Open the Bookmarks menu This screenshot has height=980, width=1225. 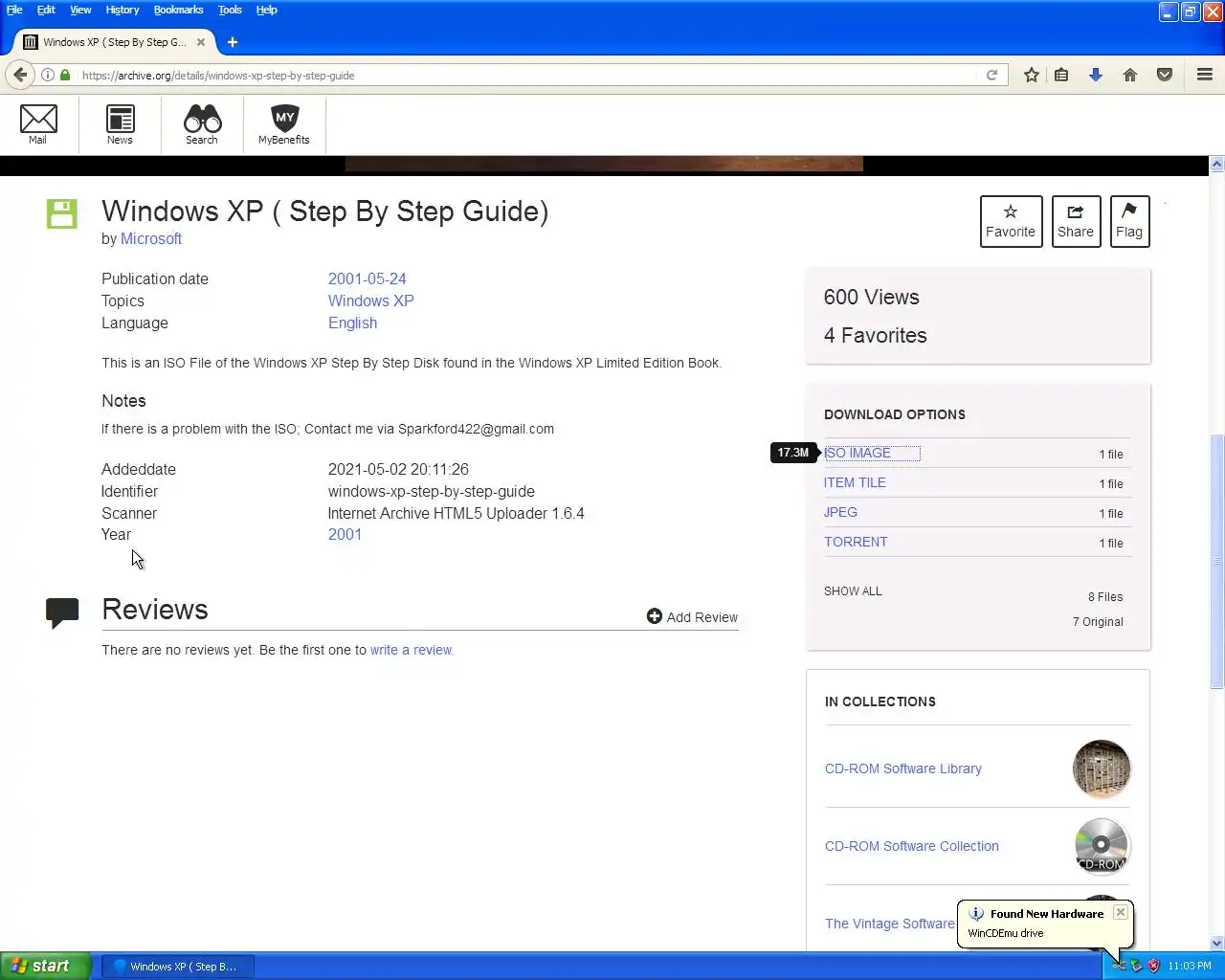tap(178, 10)
